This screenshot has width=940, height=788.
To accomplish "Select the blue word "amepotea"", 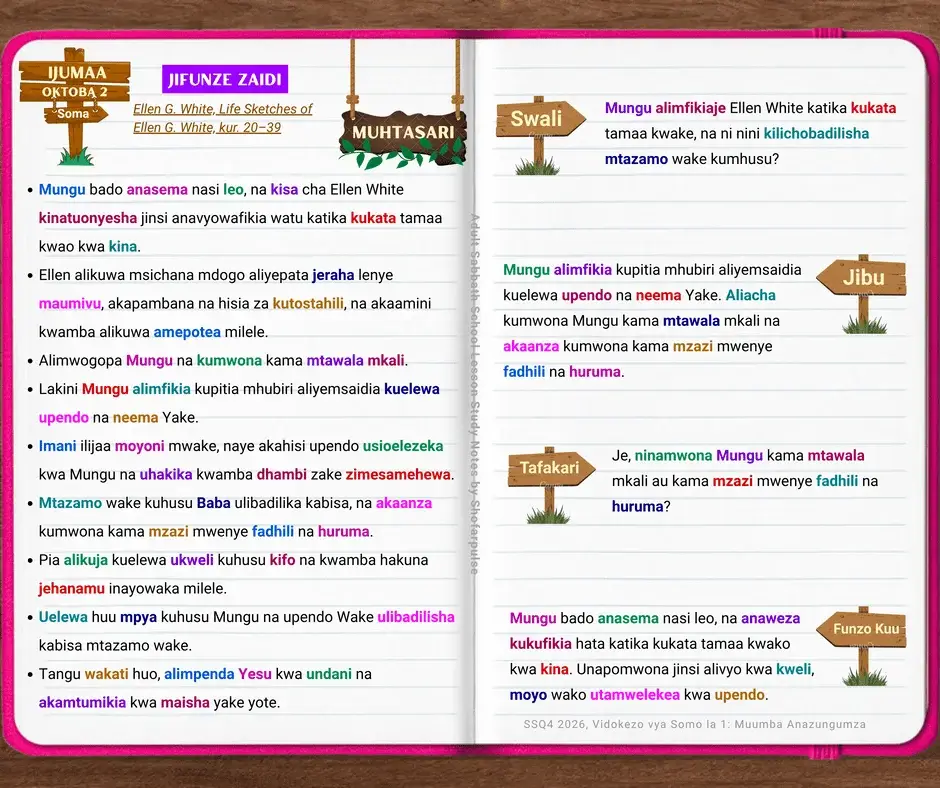I will coord(187,332).
